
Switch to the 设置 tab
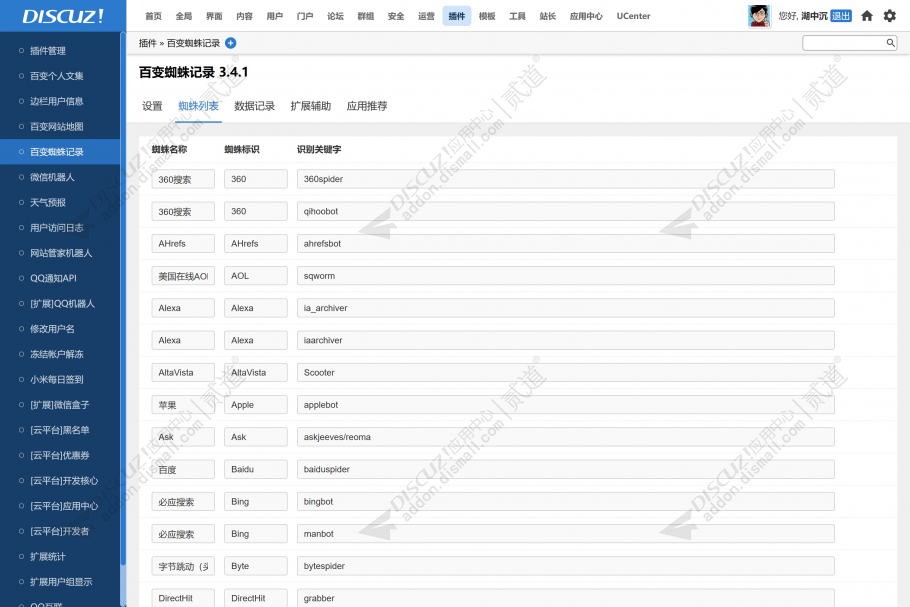point(152,106)
